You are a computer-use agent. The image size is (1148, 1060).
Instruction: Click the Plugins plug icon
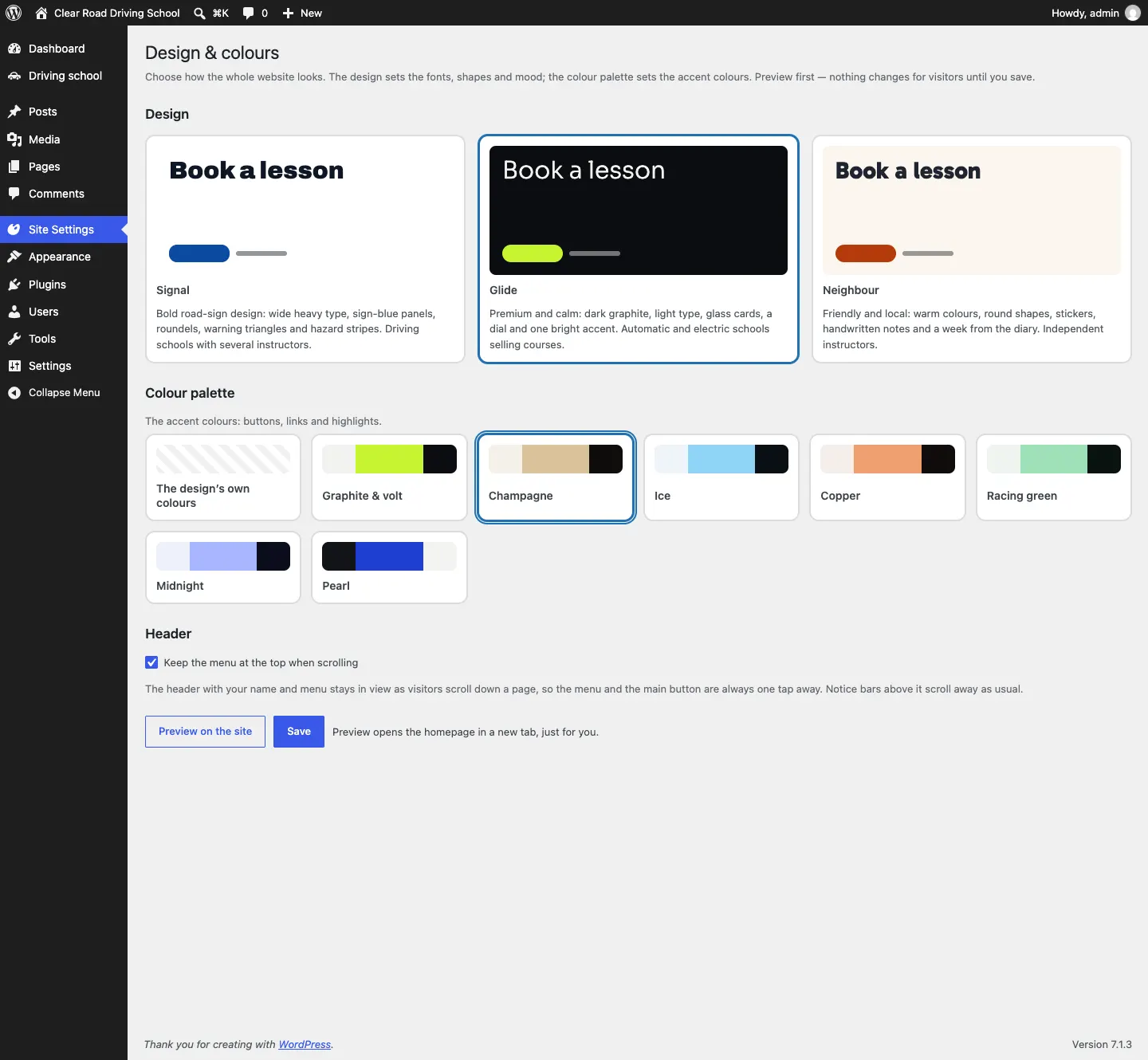pyautogui.click(x=14, y=285)
